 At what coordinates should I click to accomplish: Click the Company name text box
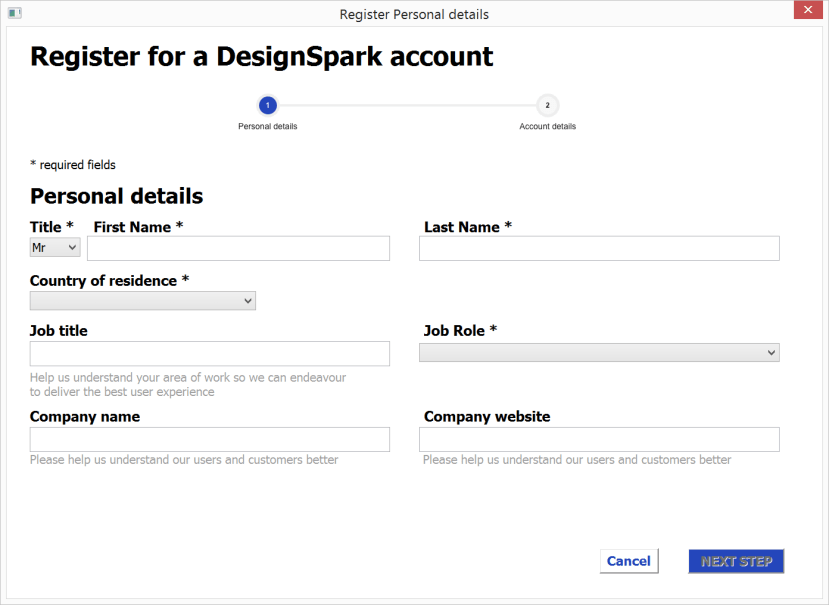pos(210,439)
